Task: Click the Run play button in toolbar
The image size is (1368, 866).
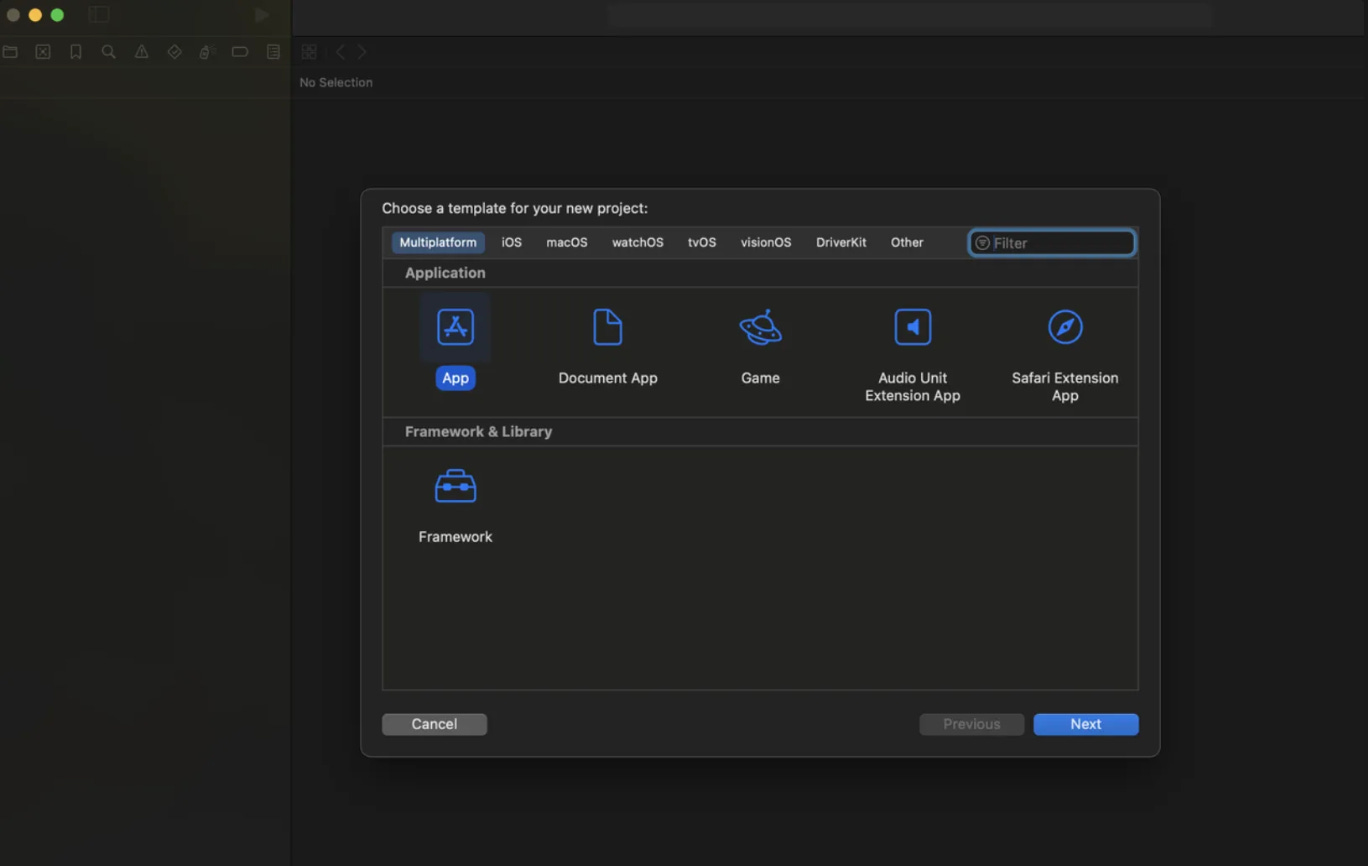Action: tap(262, 15)
